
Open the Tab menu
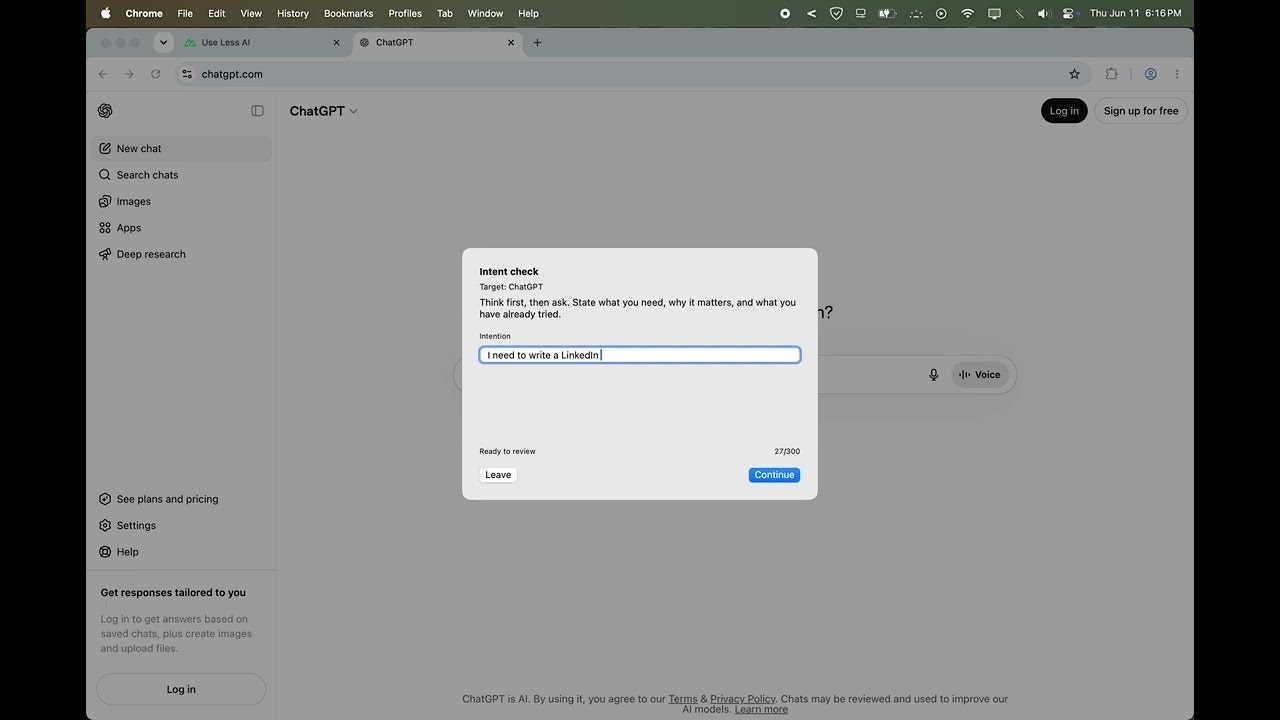[445, 13]
